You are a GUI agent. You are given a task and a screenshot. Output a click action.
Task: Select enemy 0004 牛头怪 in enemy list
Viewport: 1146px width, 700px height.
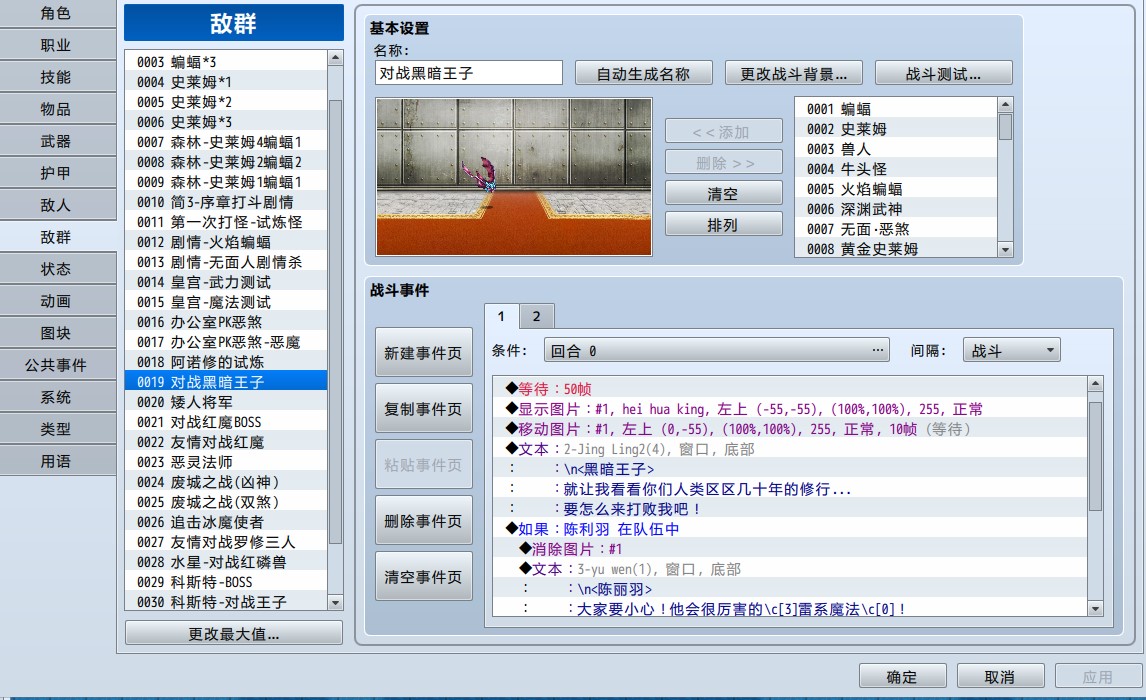[x=896, y=169]
